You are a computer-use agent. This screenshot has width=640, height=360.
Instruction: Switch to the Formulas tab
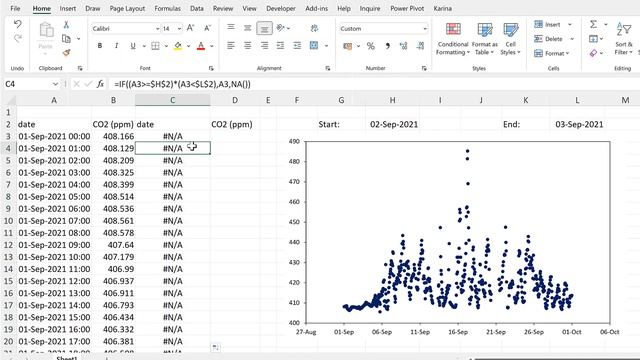pos(167,8)
